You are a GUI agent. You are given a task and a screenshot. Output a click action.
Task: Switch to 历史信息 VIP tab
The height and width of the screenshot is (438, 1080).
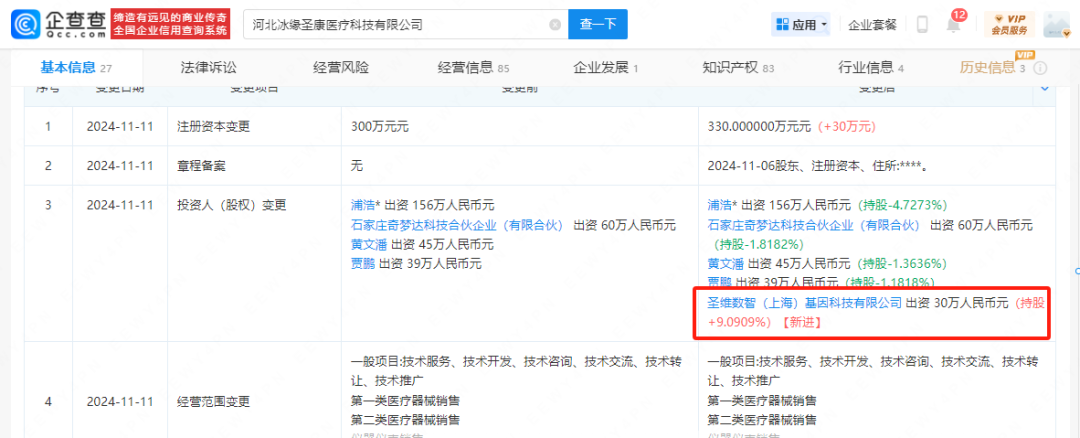[993, 67]
